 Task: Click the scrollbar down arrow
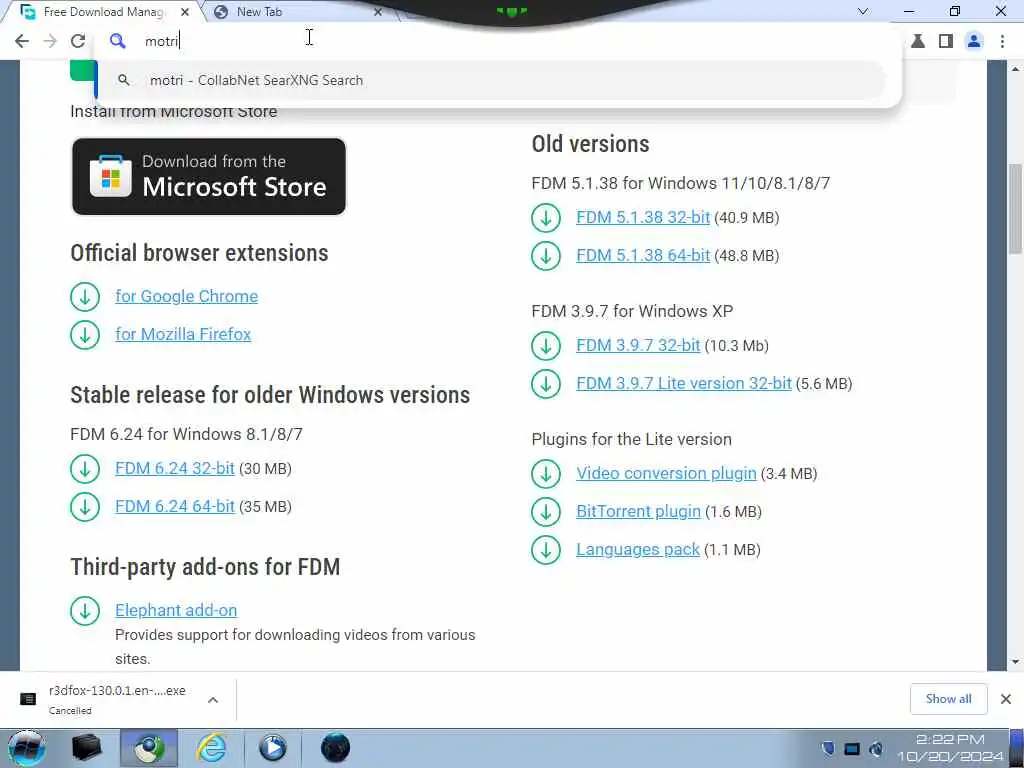[x=1015, y=662]
